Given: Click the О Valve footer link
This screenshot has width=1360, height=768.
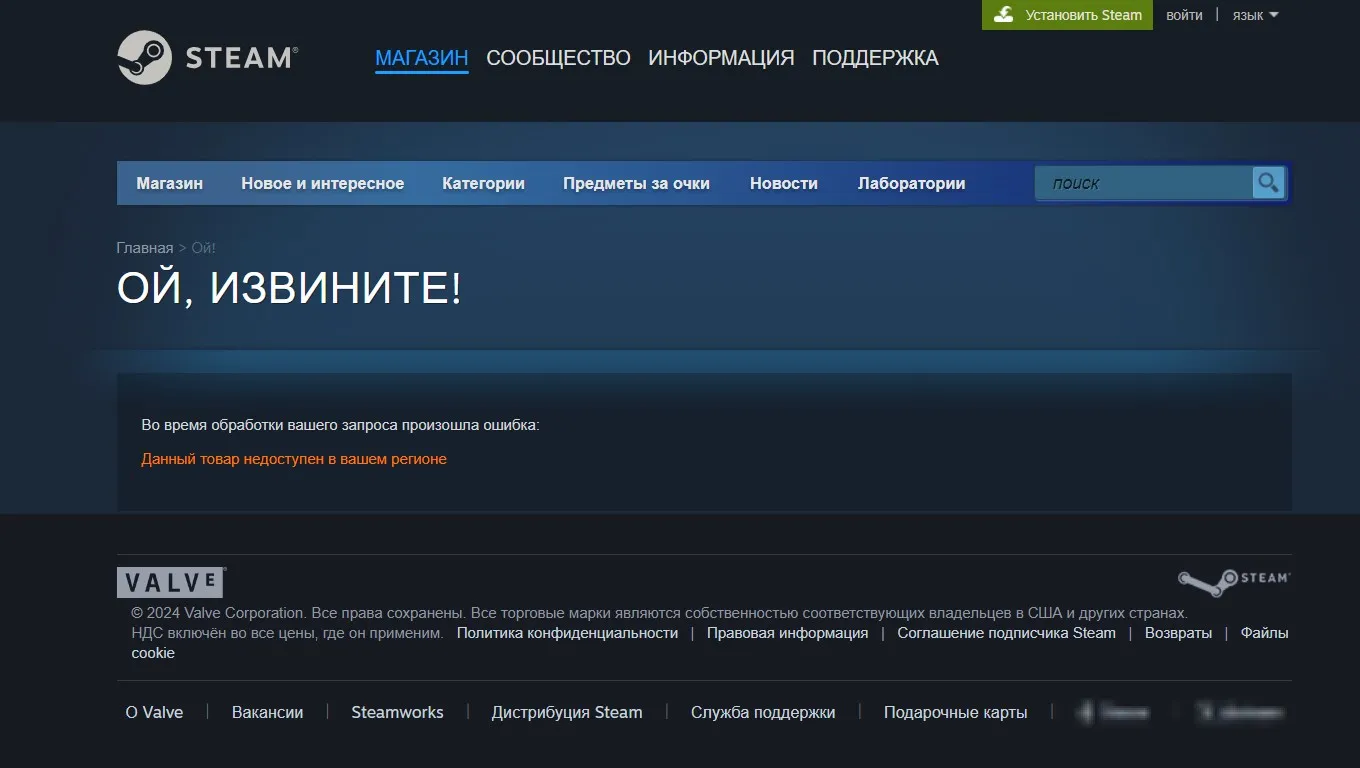Looking at the screenshot, I should coord(154,712).
